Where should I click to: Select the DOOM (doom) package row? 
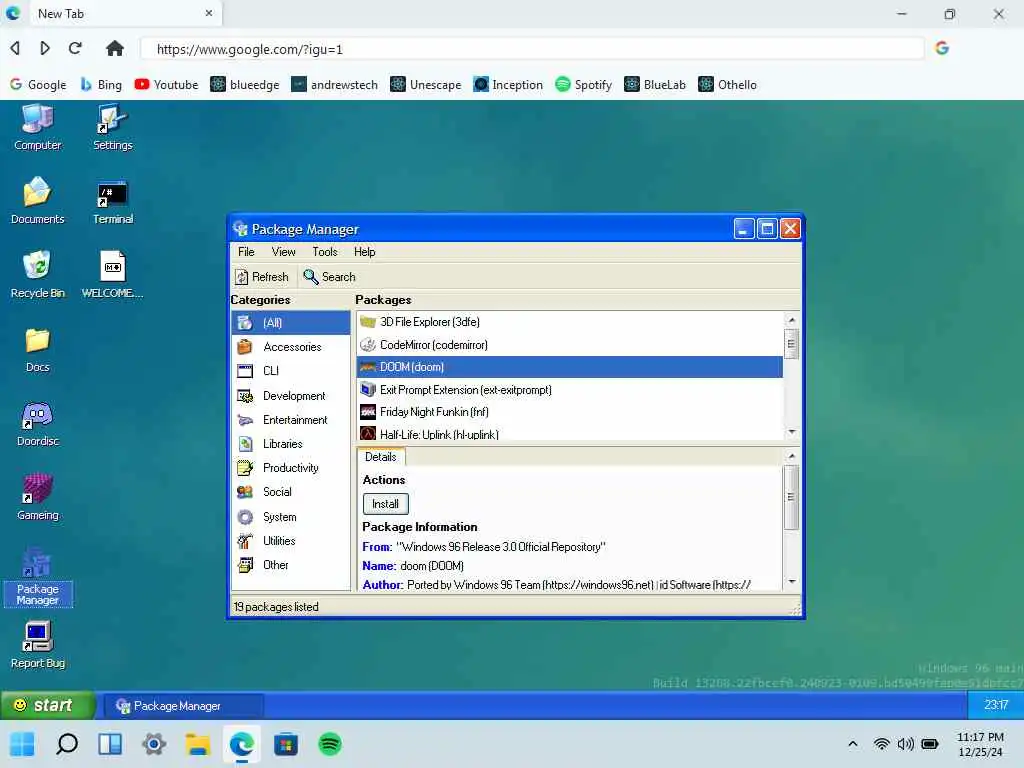click(x=569, y=367)
